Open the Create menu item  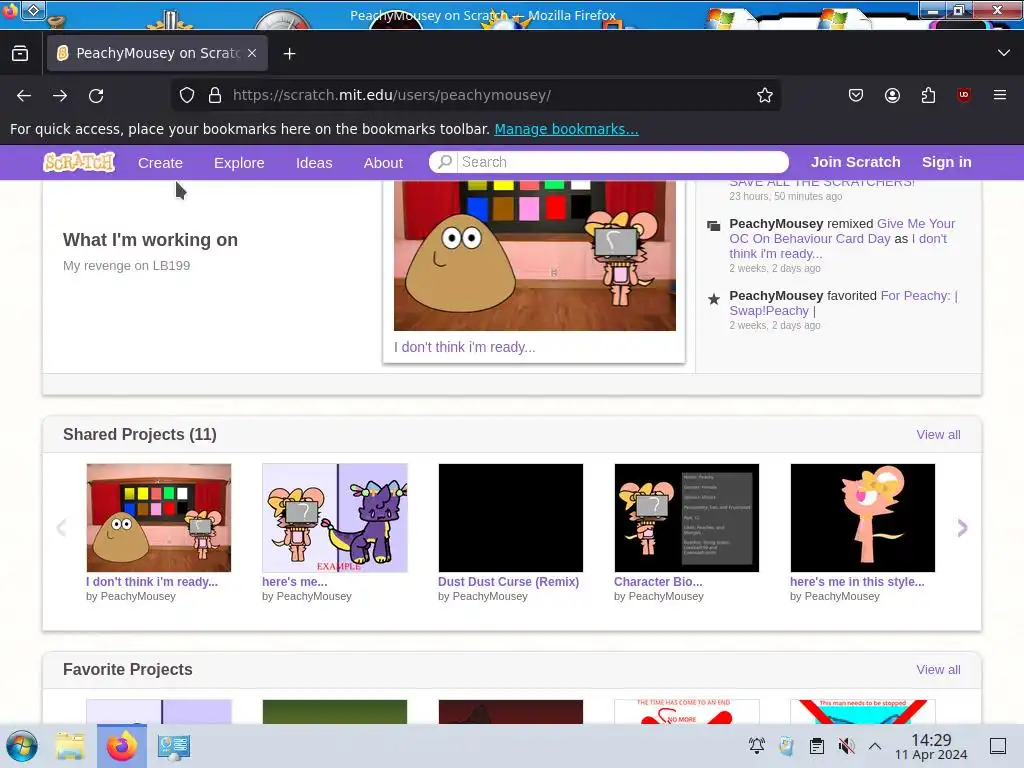(x=160, y=163)
